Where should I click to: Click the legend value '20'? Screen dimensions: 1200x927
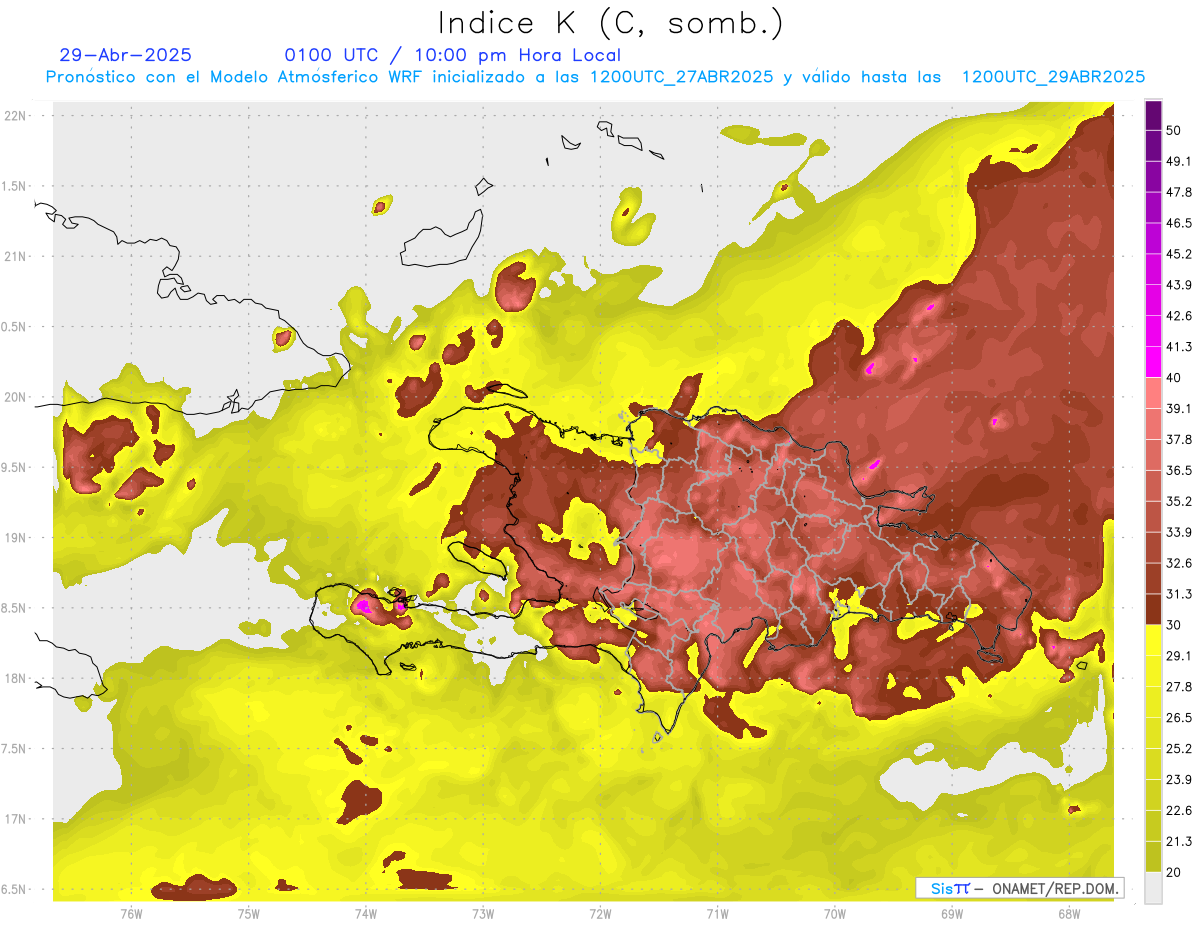(1174, 873)
